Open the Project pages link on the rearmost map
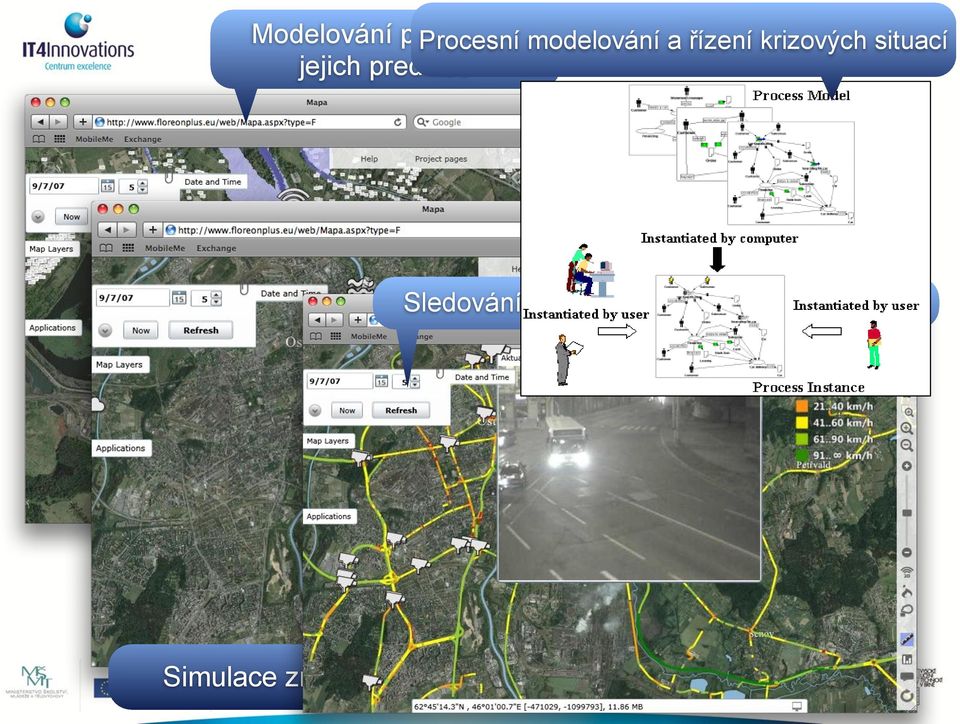Viewport: 960px width, 724px height. pos(441,159)
